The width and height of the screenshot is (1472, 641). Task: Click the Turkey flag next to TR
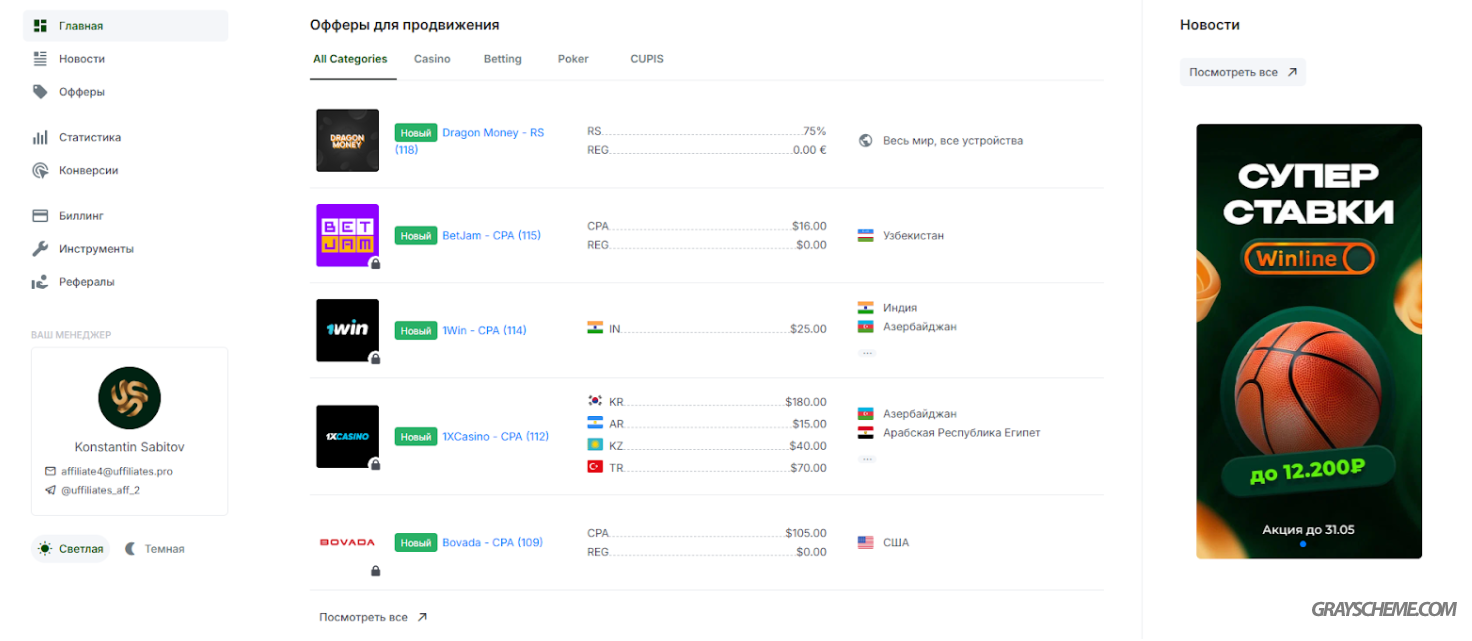595,468
